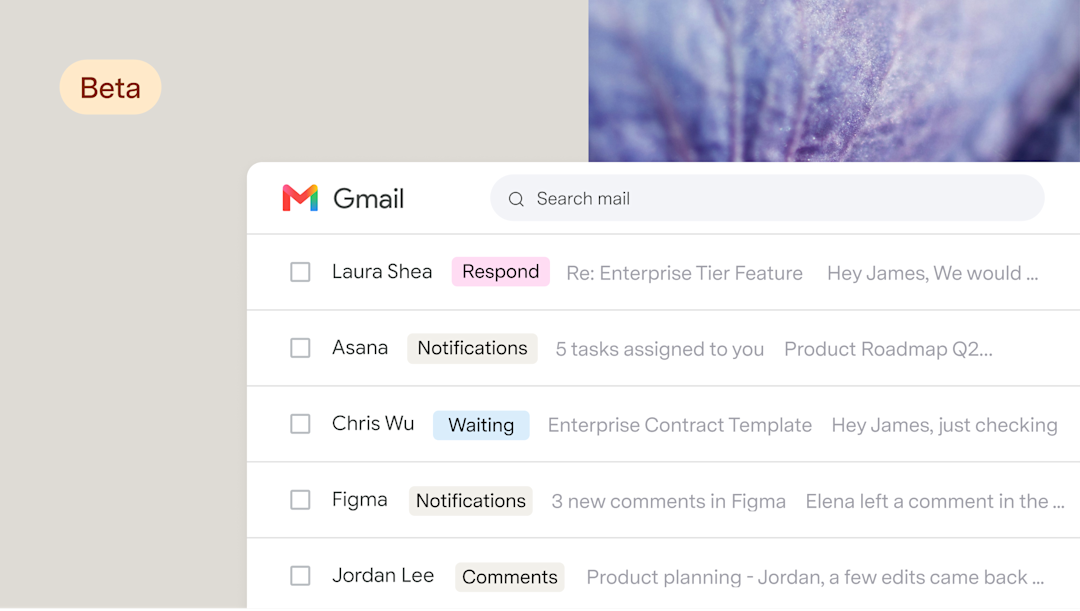Click the magnifier search icon
This screenshot has height=611, width=1080.
(x=516, y=199)
